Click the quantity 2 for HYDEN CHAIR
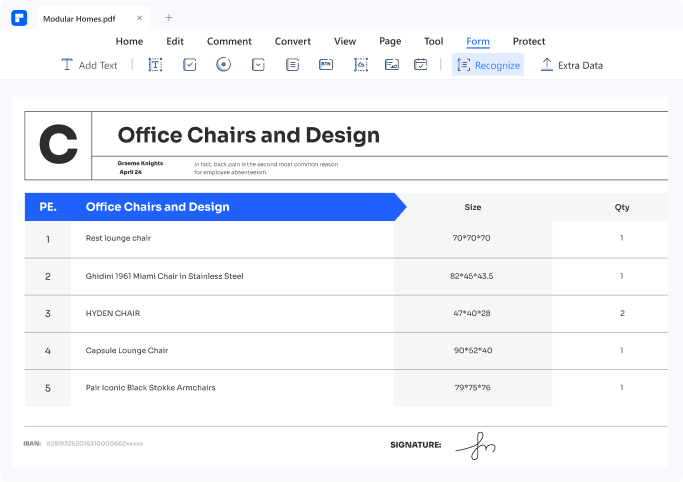Screen dimensions: 683x482 coord(622,313)
